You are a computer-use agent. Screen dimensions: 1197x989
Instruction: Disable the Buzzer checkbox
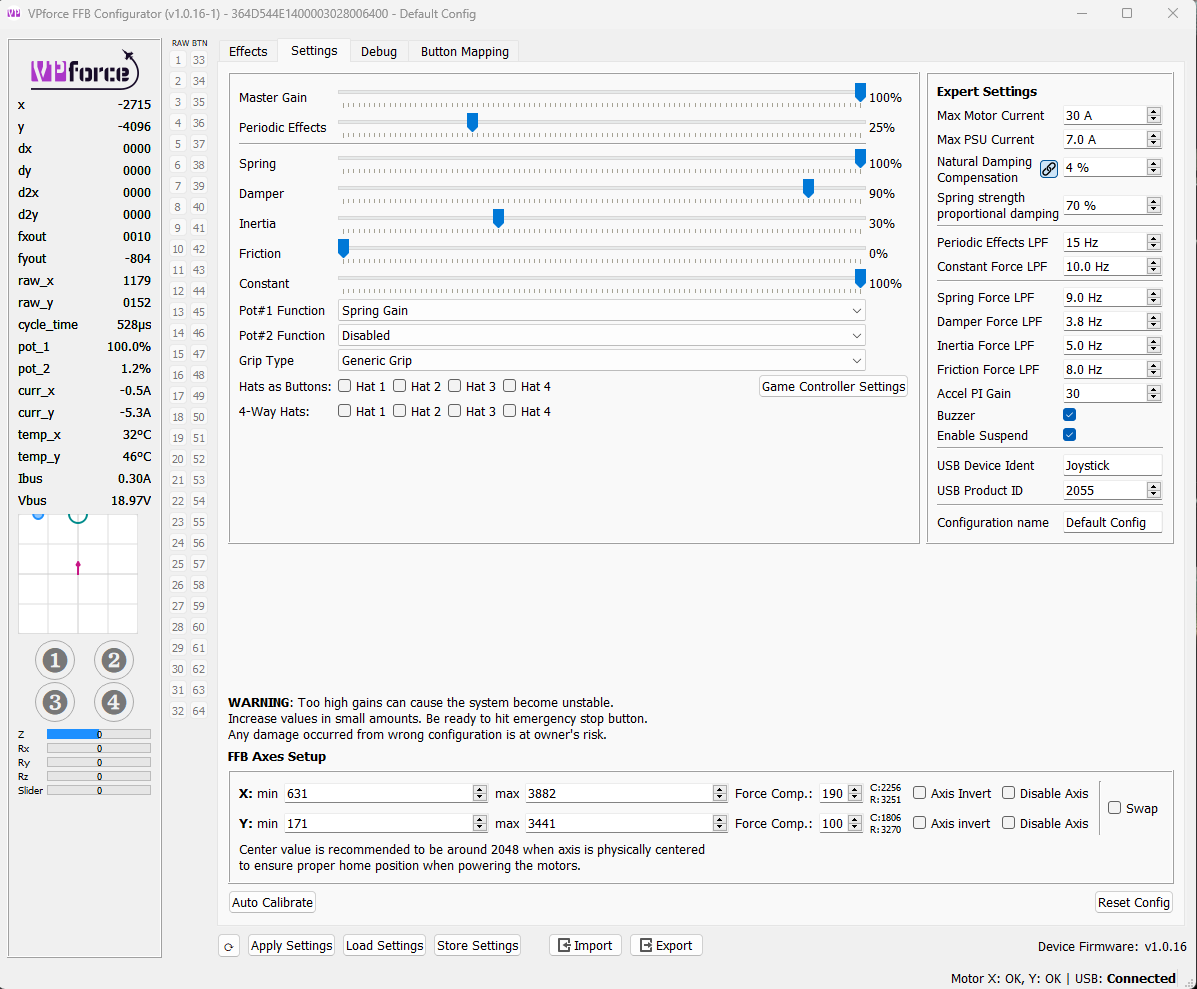1069,415
